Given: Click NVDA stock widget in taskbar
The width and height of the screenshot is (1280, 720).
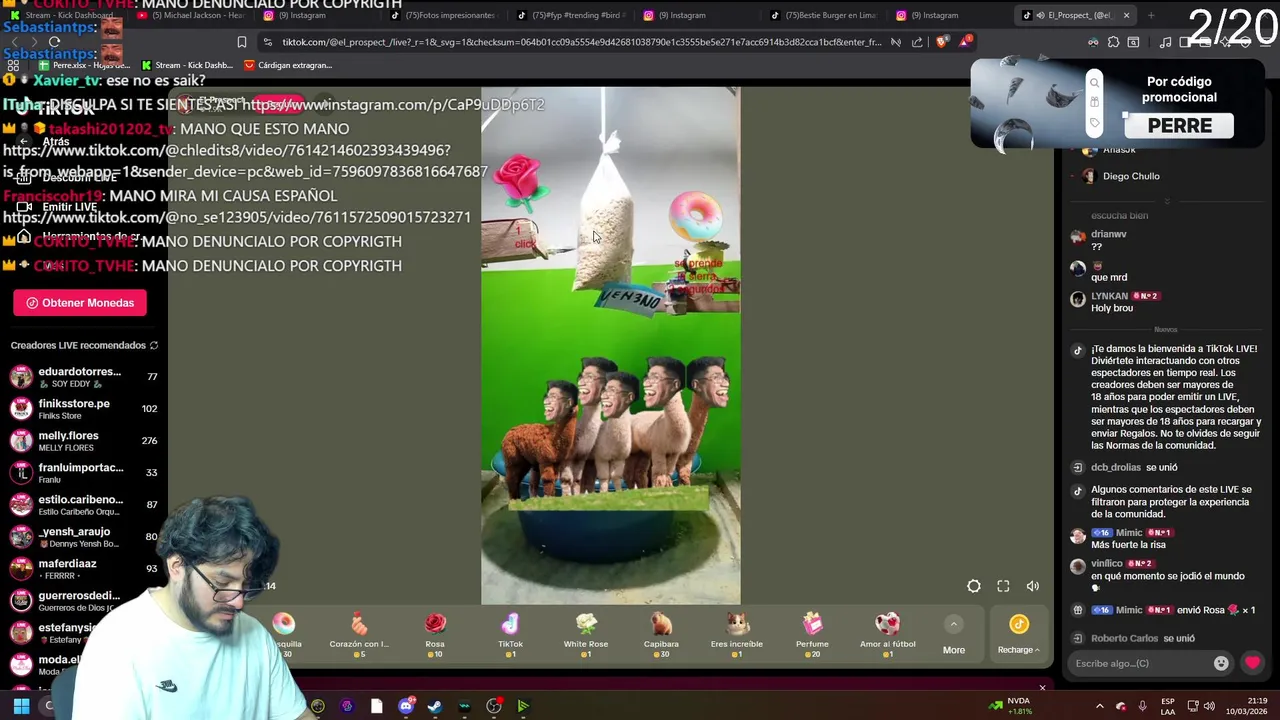Looking at the screenshot, I should point(1010,706).
